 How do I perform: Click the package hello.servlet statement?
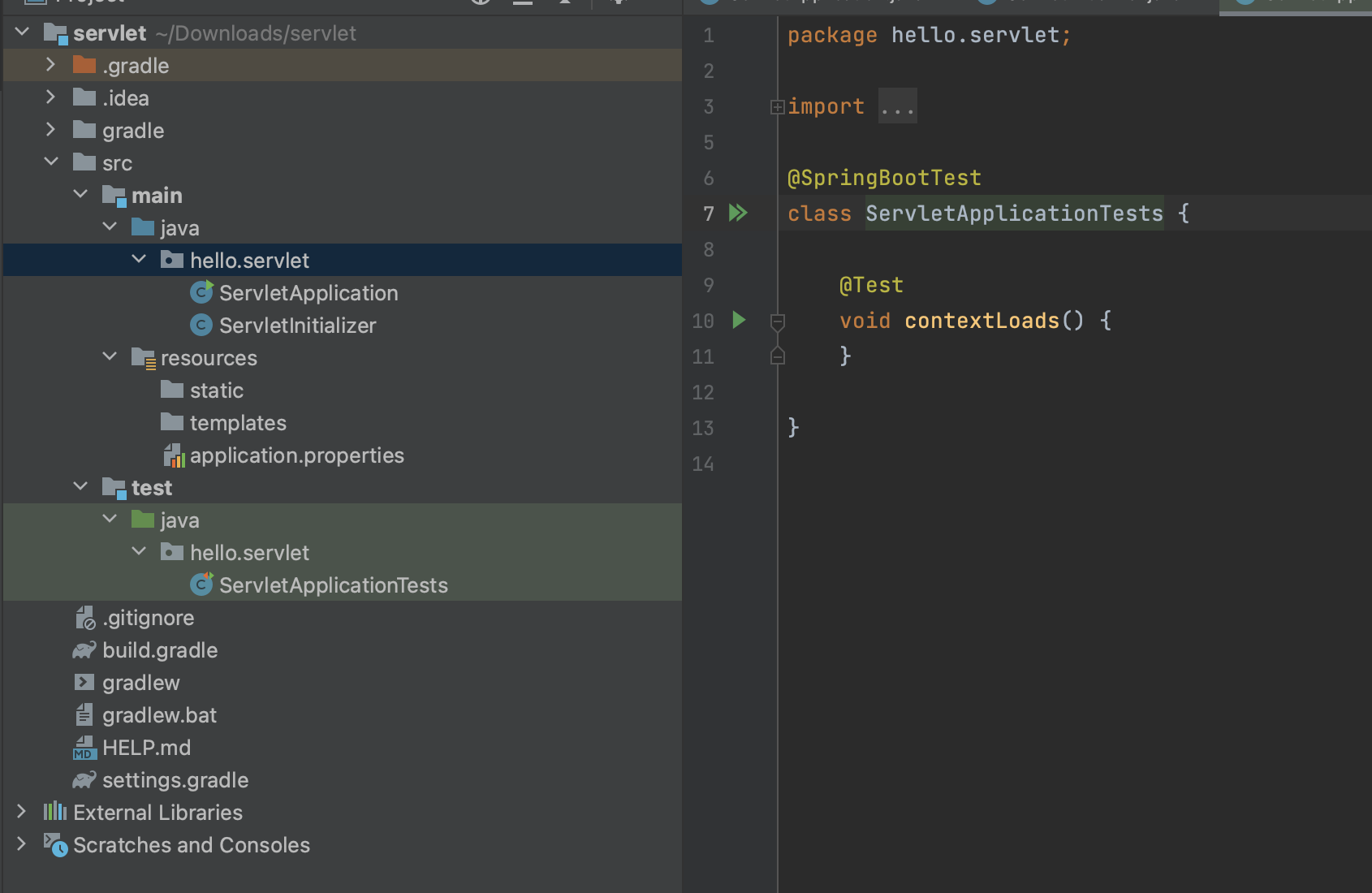point(929,35)
